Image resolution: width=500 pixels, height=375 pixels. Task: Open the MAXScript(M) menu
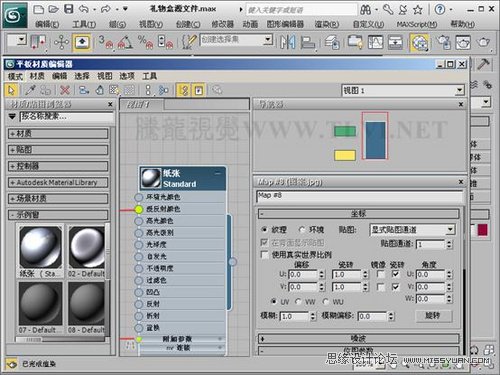pyautogui.click(x=417, y=24)
